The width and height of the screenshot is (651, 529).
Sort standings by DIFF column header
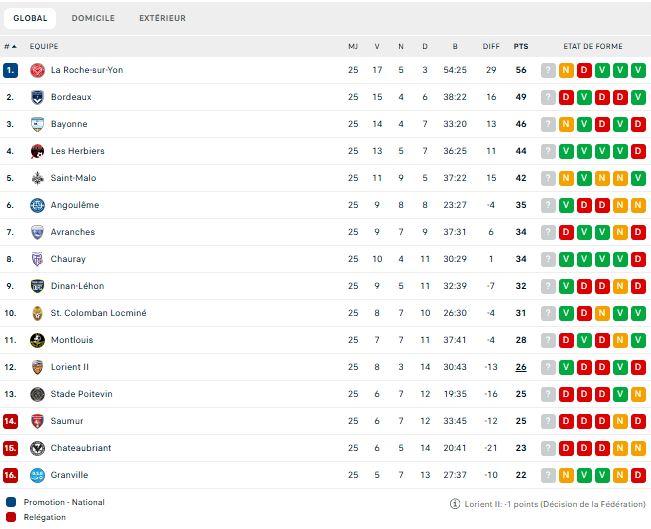(491, 46)
